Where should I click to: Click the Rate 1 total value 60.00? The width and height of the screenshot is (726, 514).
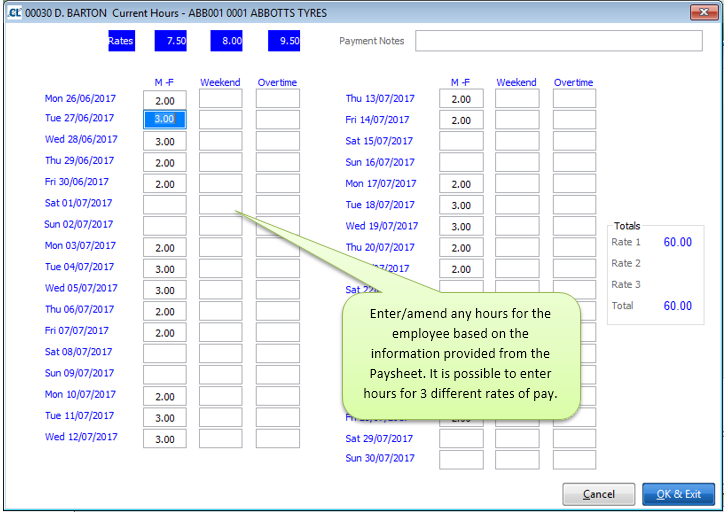(677, 242)
